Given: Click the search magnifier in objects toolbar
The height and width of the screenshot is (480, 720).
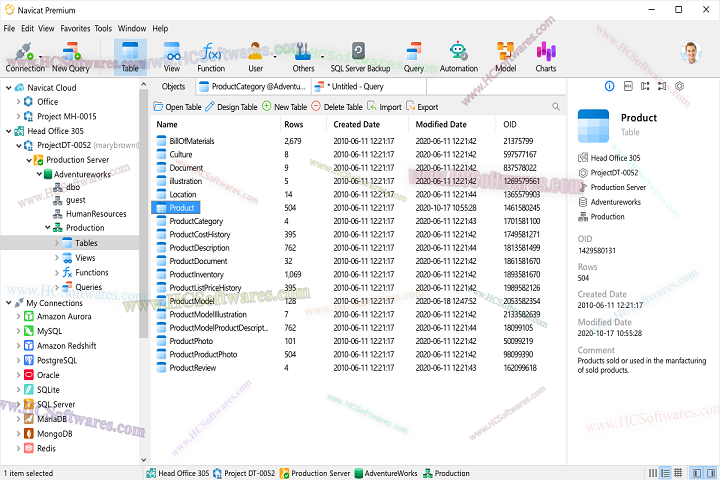Looking at the screenshot, I should 556,107.
